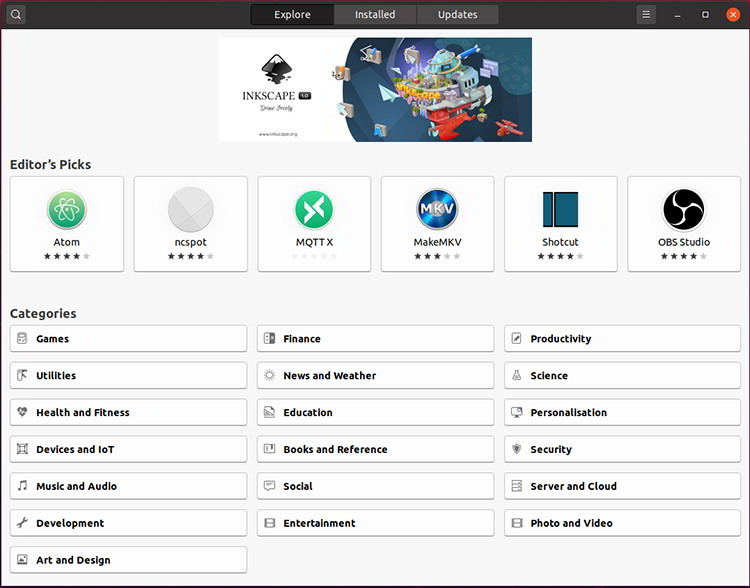
Task: Open the Devices and IoT label
Action: [75, 449]
